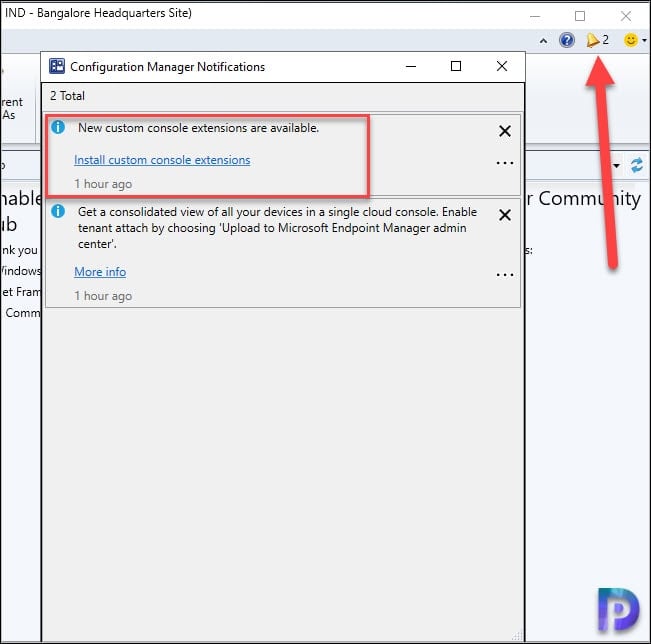
Task: Close the main Configuration Manager console window
Action: (x=626, y=16)
